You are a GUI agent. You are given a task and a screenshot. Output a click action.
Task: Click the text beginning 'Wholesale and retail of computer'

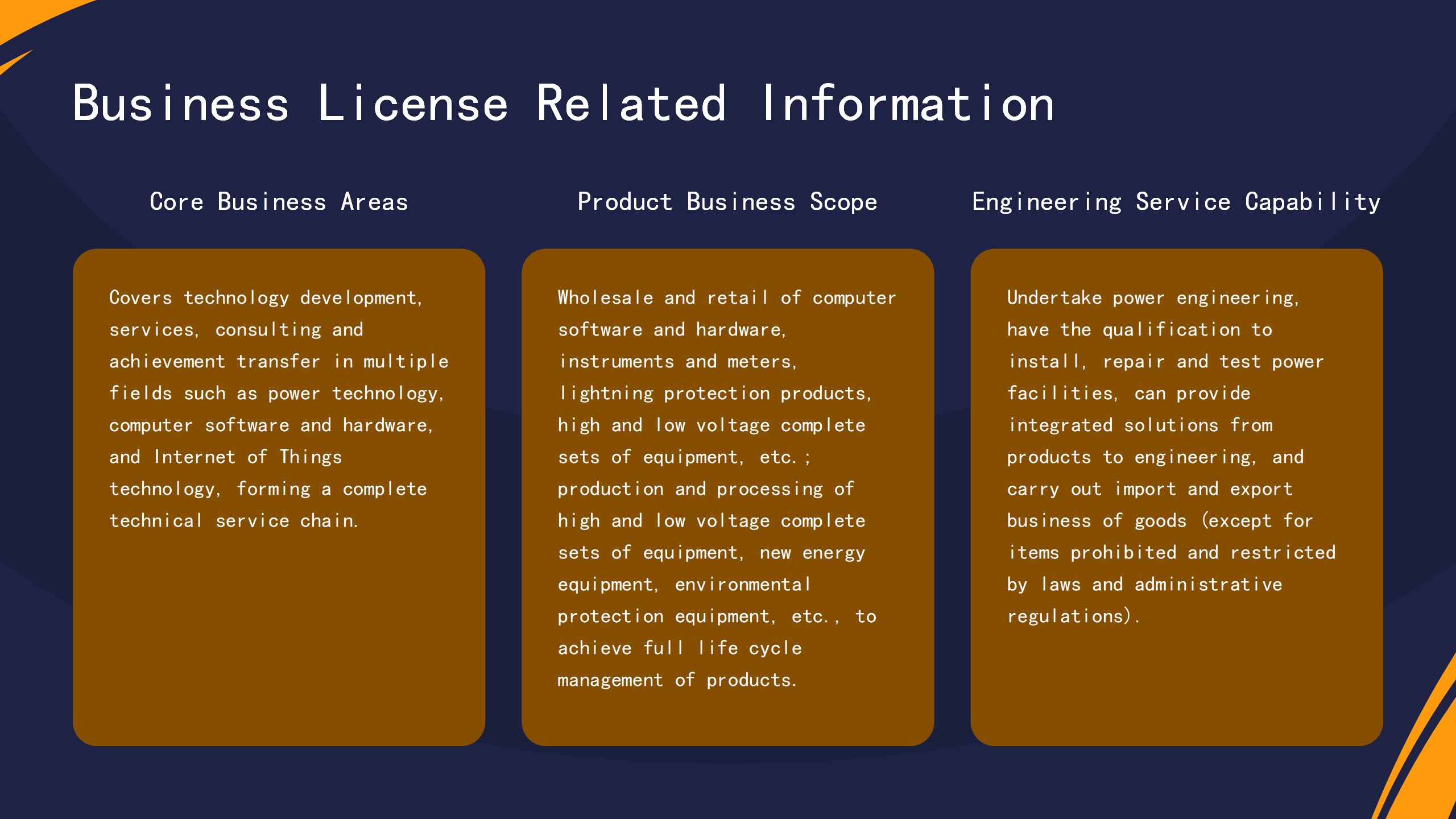727,297
